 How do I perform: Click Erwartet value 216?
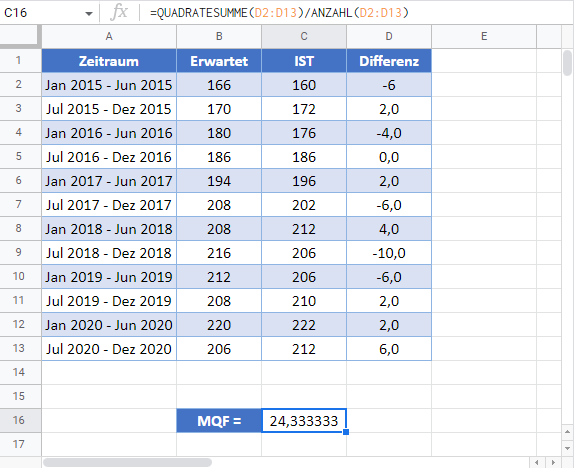pos(219,253)
